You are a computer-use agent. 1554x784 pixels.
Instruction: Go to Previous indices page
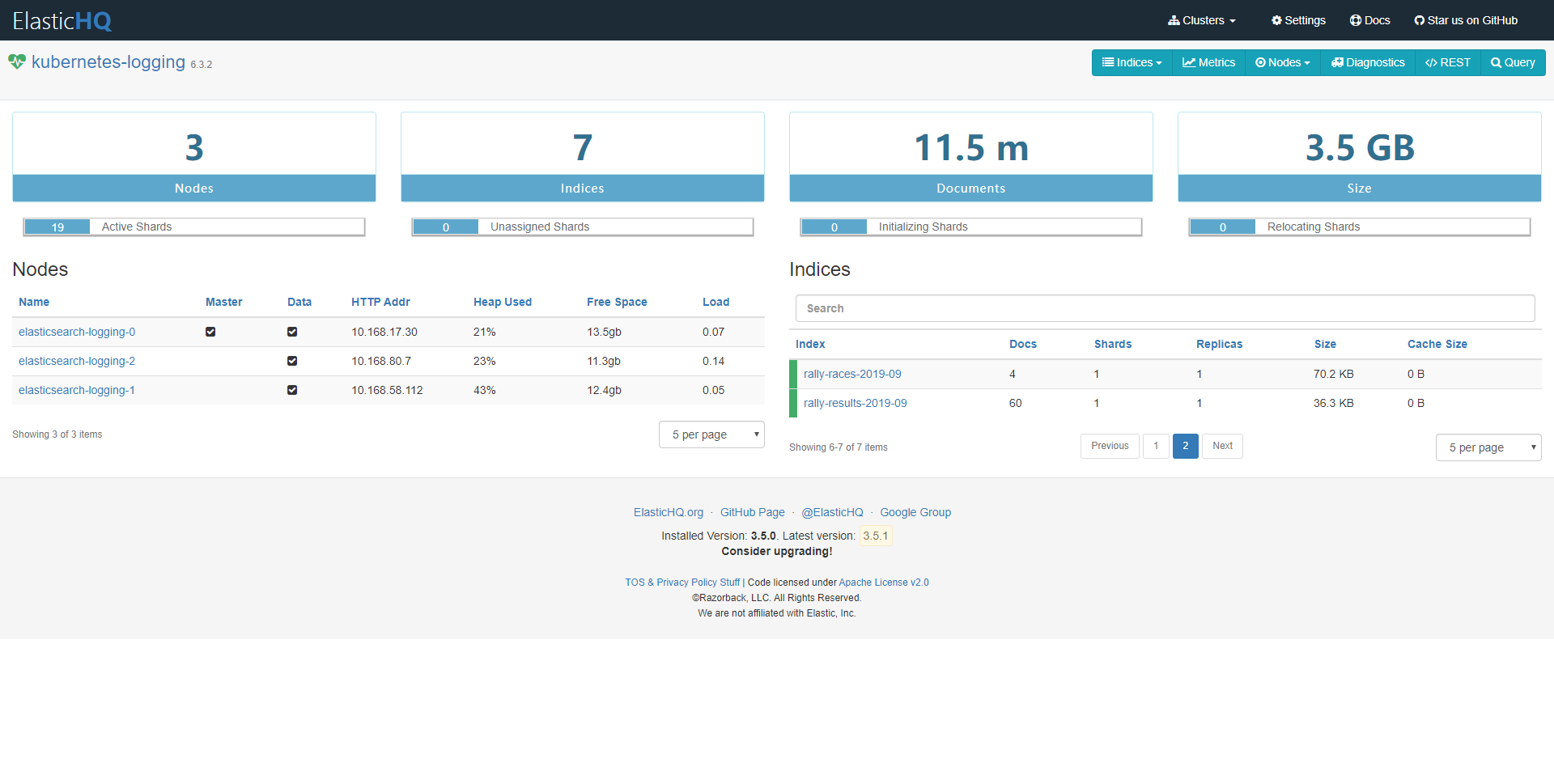[x=1110, y=446]
